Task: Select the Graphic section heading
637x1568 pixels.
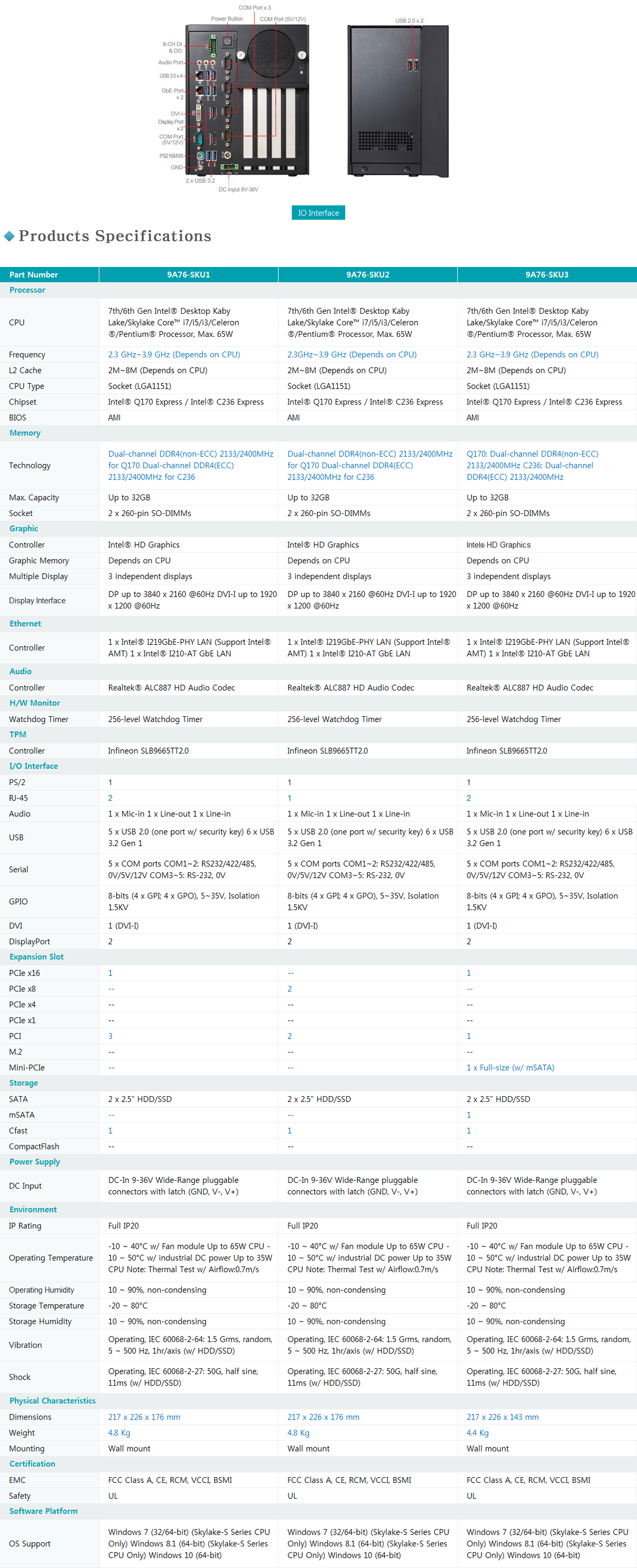Action: coord(24,529)
